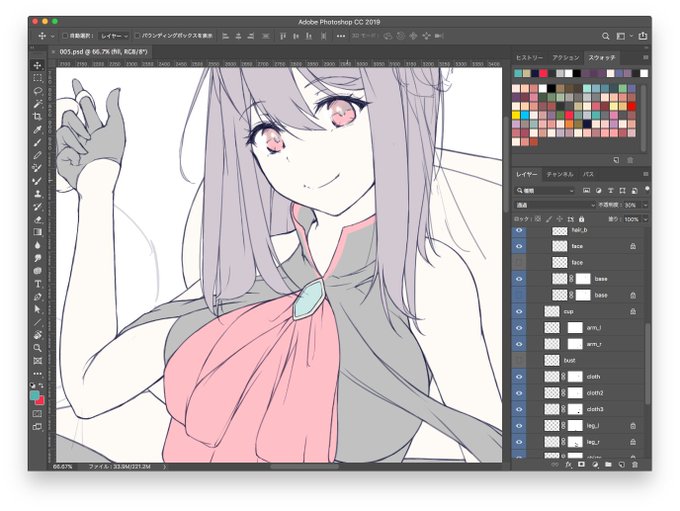Viewport: 680px width, 511px height.
Task: Toggle the lock all layer option
Action: tap(582, 219)
